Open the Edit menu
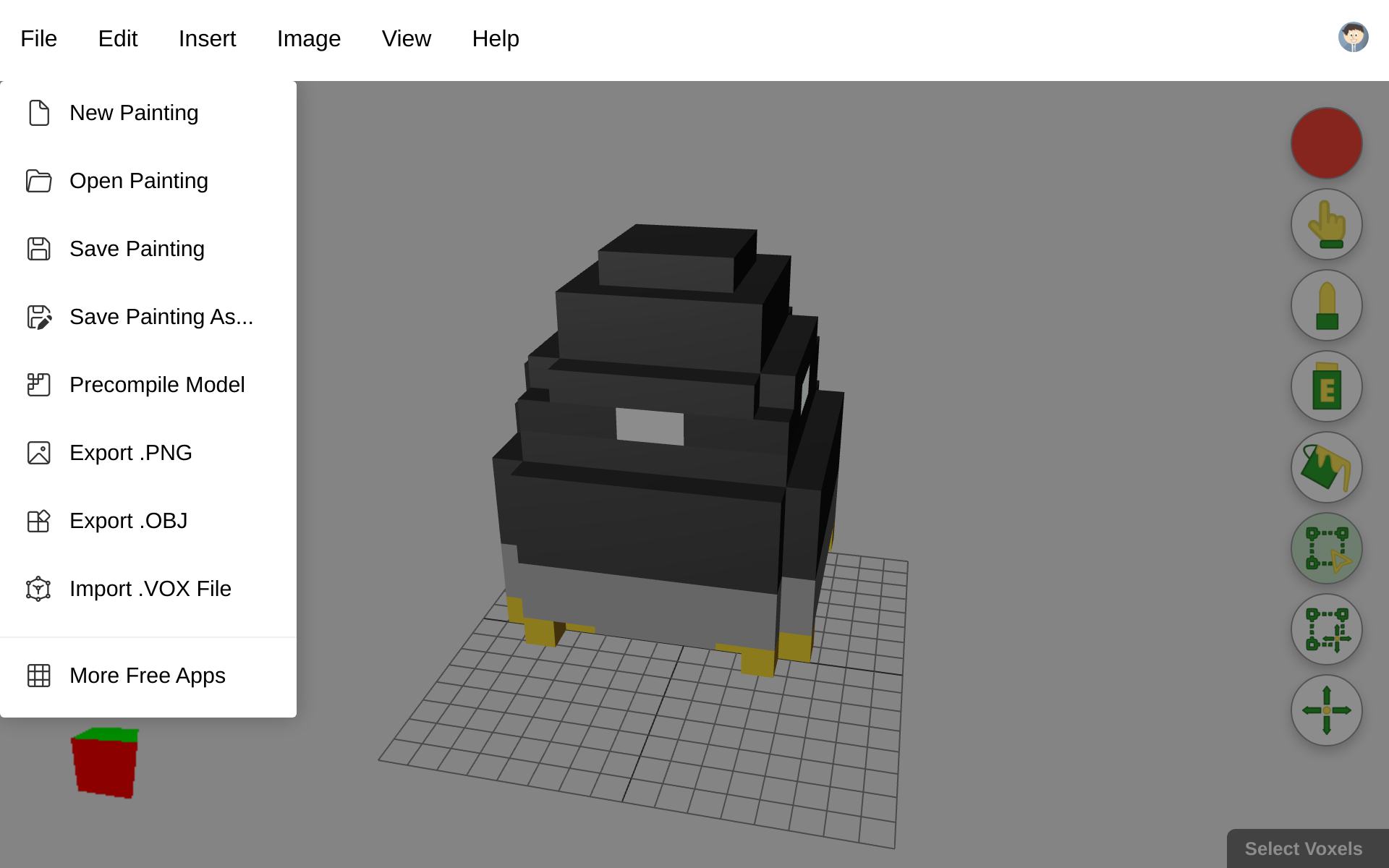 pos(118,38)
